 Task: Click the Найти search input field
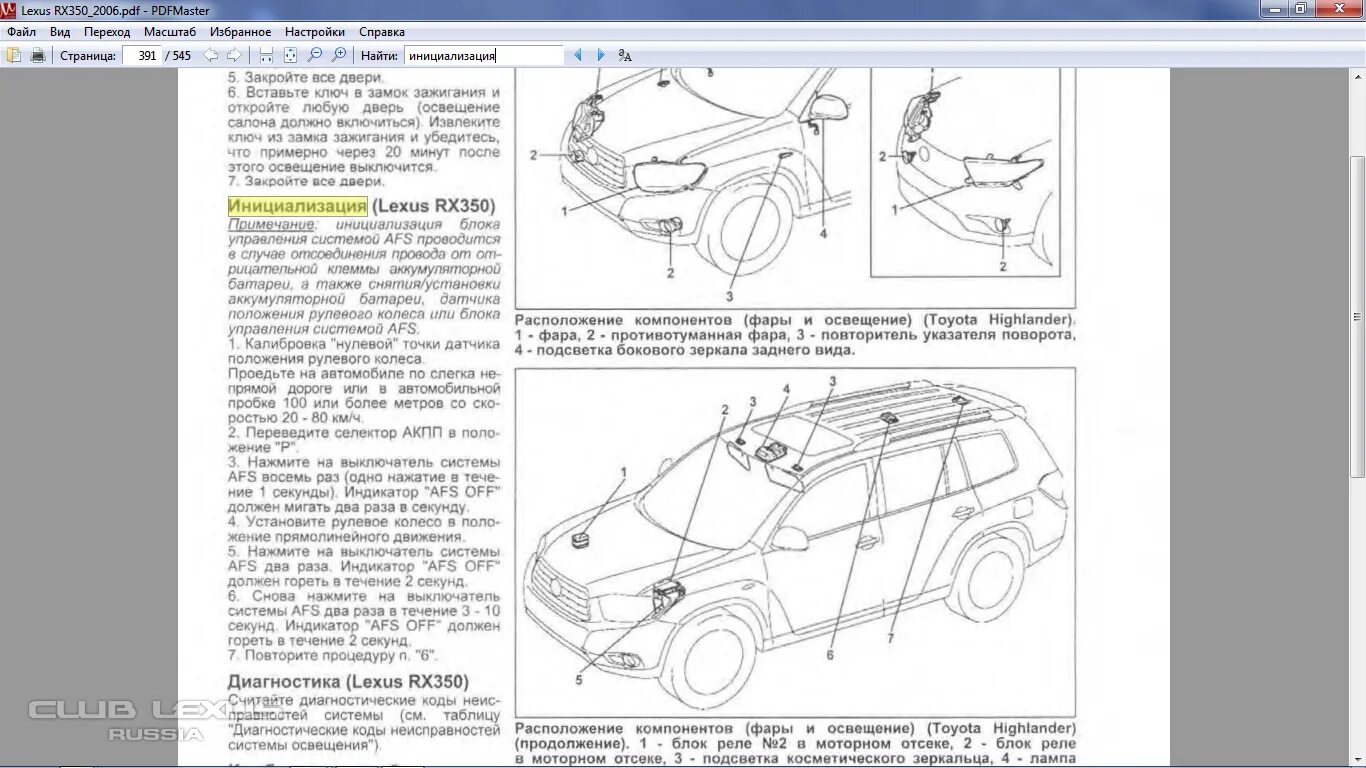pos(484,55)
